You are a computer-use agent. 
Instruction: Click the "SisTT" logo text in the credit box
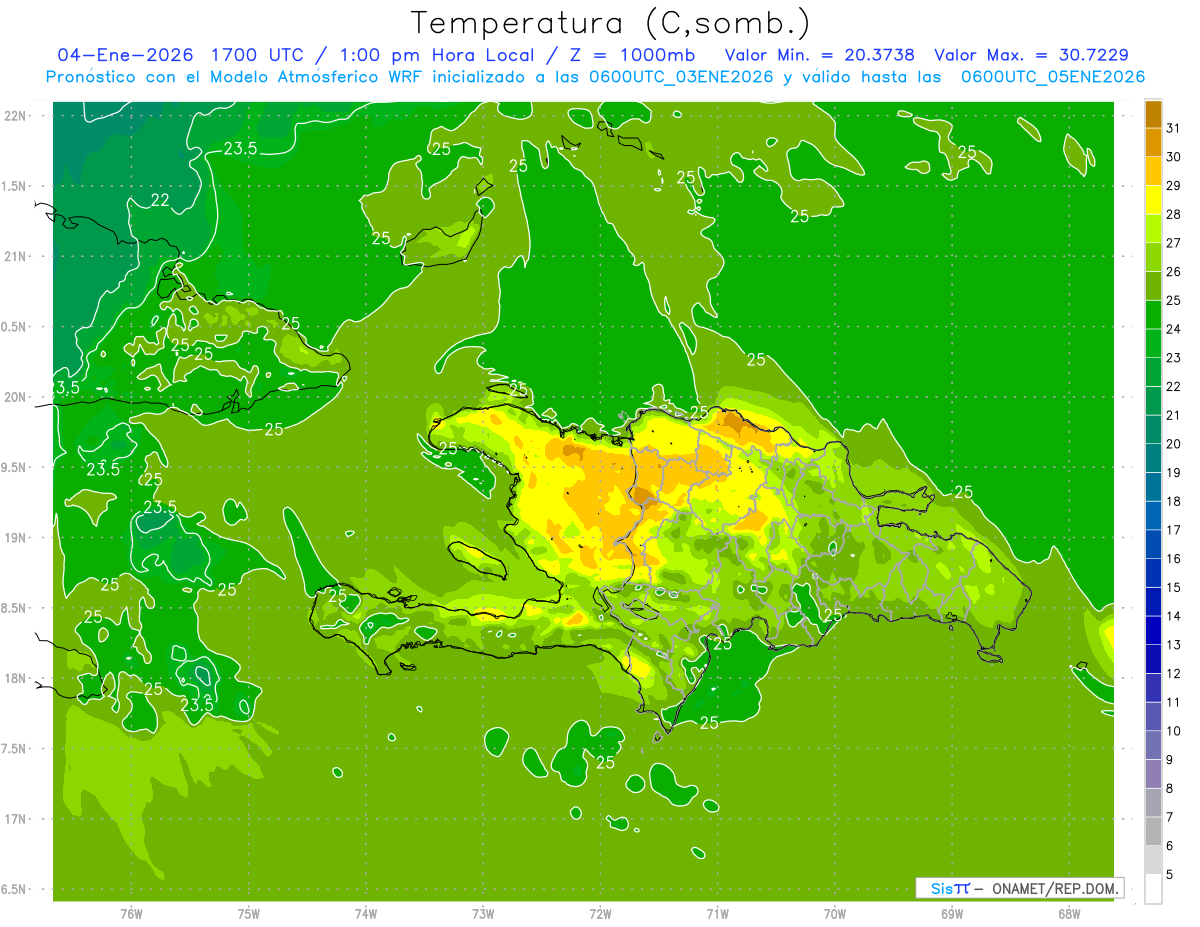pyautogui.click(x=950, y=888)
